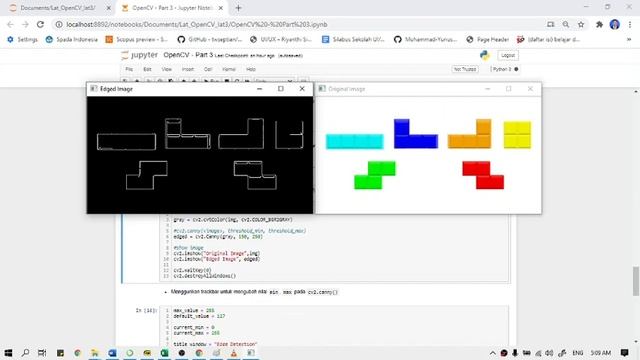640x360 pixels.
Task: Click the yellow square block in Original Image
Action: pos(517,135)
